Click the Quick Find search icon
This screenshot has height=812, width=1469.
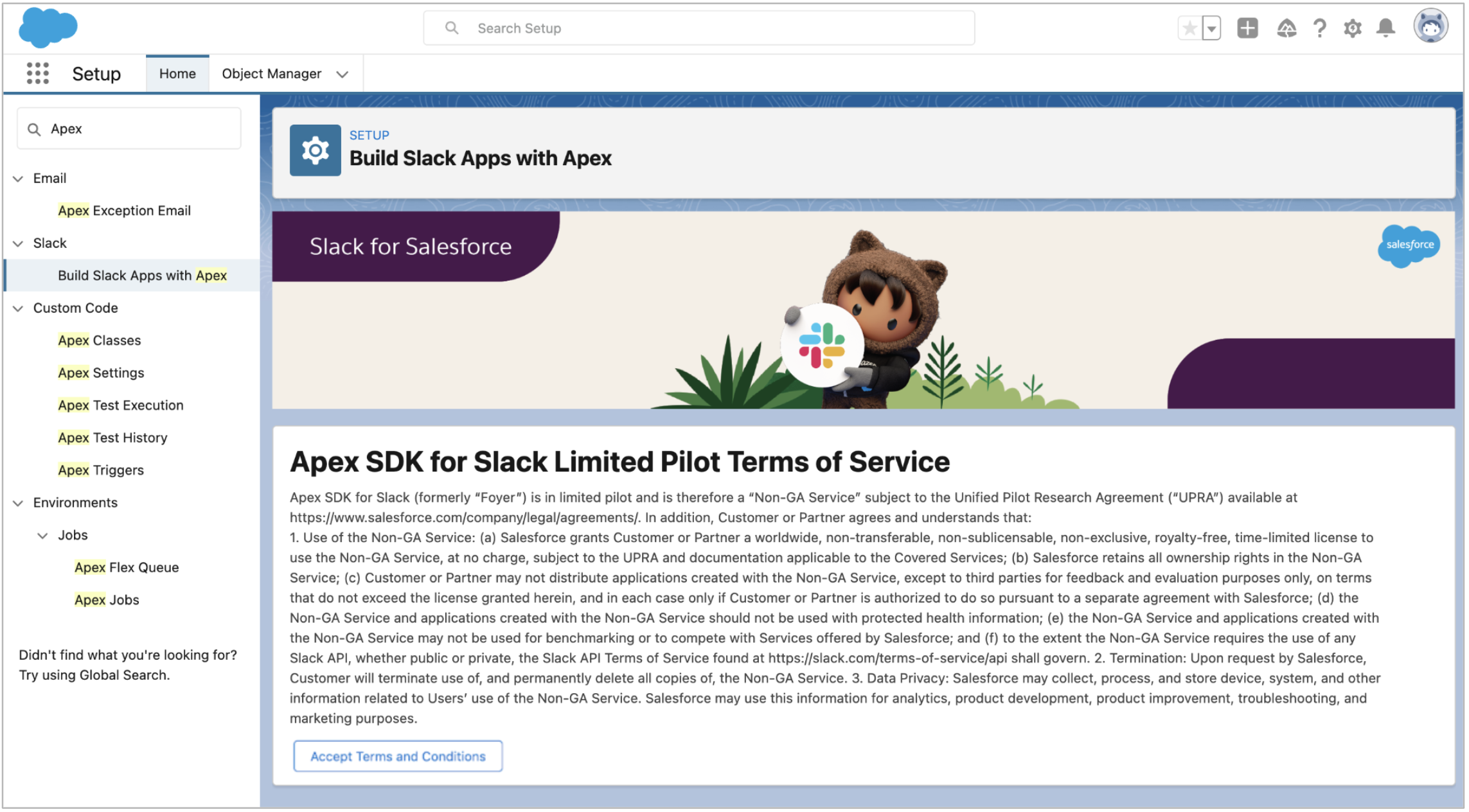coord(34,129)
